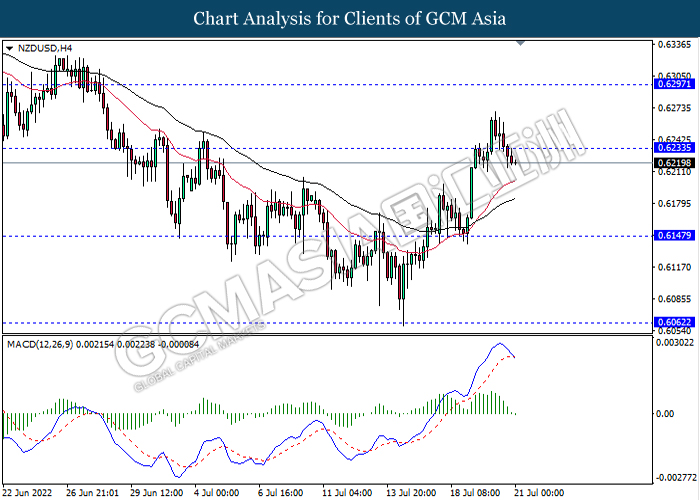Image resolution: width=700 pixels, height=500 pixels.
Task: Click the NZDUSD,H4 symbol text
Action: coord(45,48)
